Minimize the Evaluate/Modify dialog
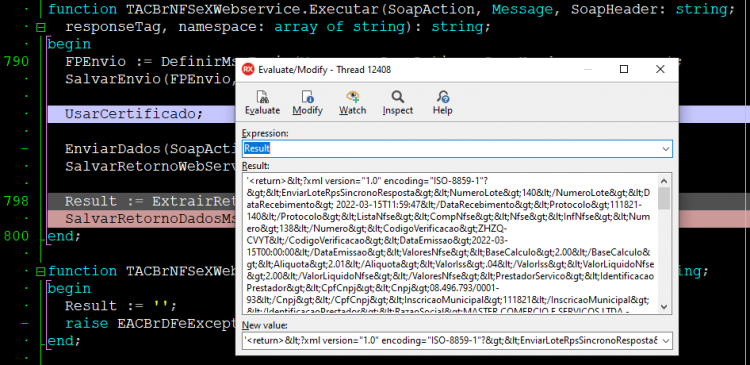This screenshot has height=365, width=750. pos(588,69)
